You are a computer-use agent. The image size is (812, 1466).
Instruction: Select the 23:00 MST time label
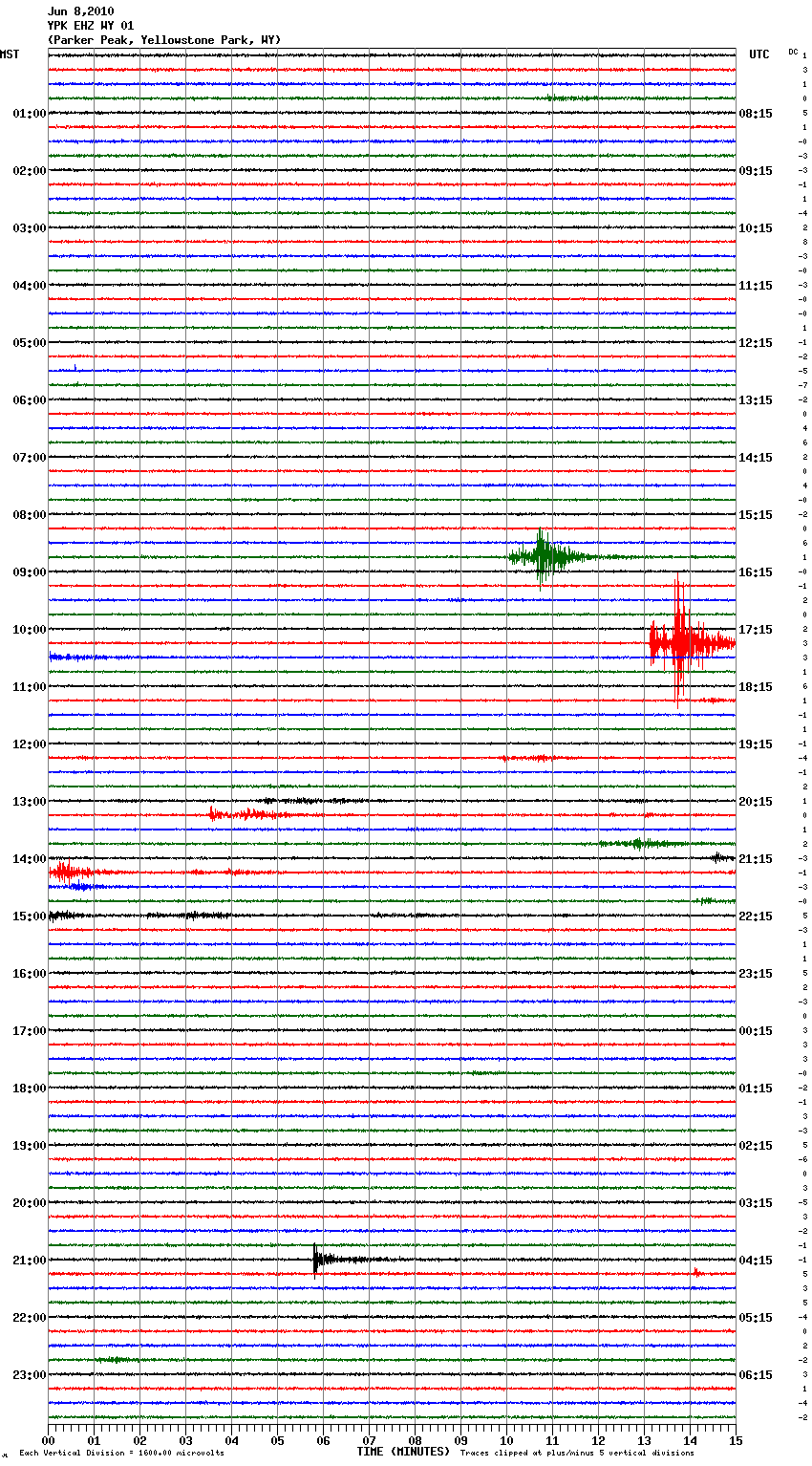pos(30,1375)
